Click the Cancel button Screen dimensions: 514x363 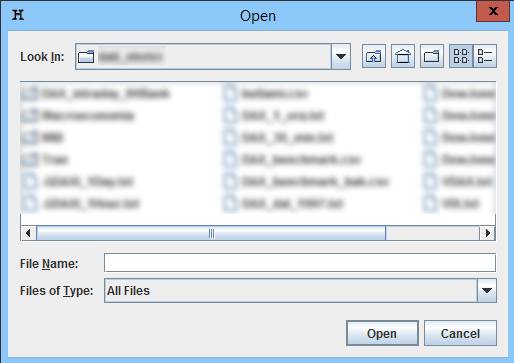point(460,333)
